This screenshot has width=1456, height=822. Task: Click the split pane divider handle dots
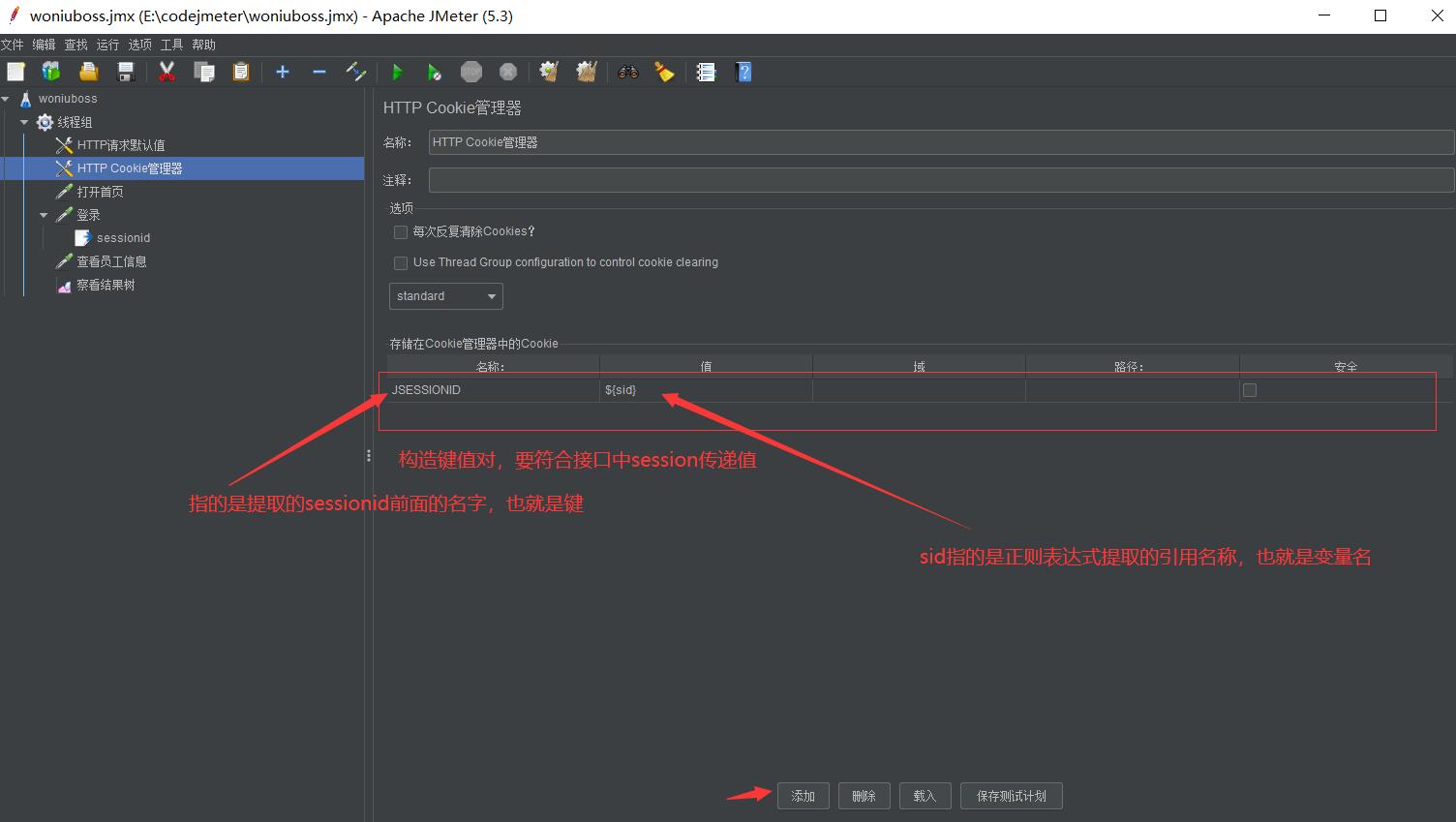click(369, 455)
